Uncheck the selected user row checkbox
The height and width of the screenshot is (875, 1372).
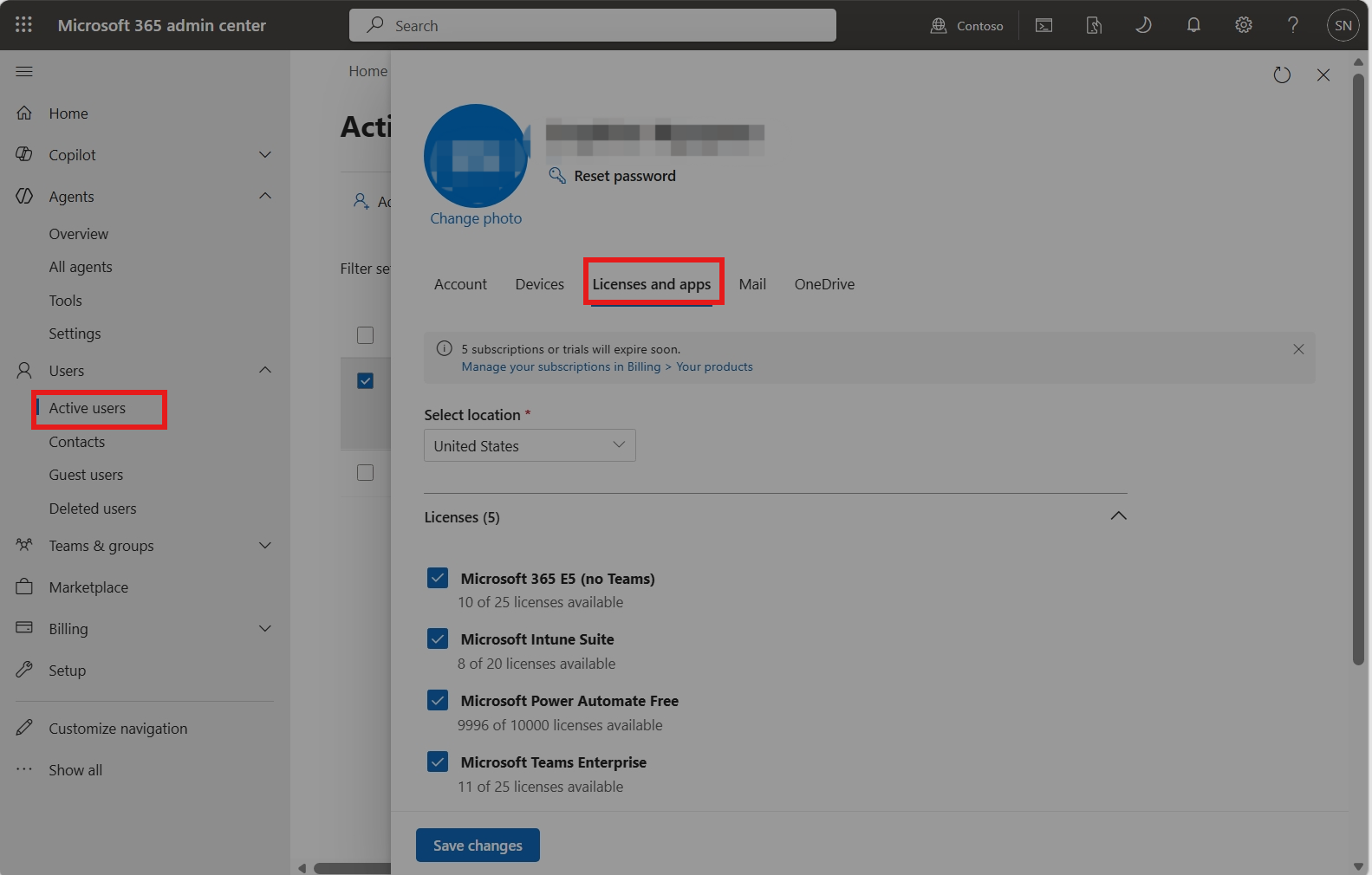pyautogui.click(x=366, y=381)
